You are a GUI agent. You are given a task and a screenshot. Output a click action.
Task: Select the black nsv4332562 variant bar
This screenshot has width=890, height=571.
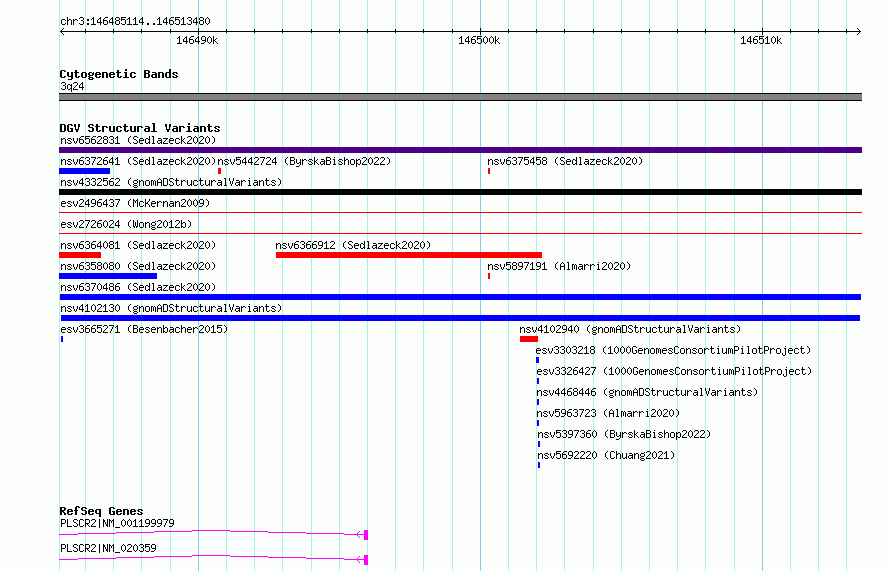click(460, 192)
